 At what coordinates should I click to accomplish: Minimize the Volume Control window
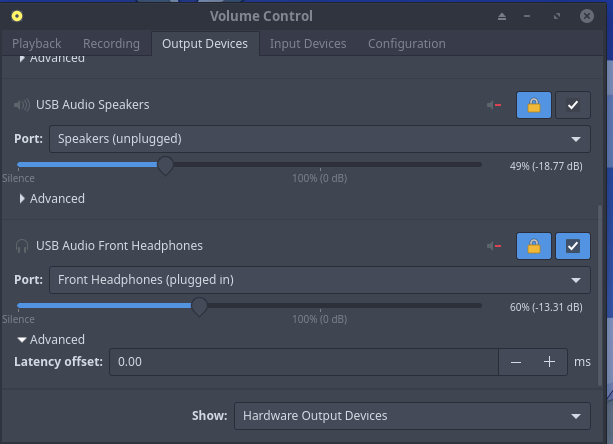pyautogui.click(x=527, y=16)
